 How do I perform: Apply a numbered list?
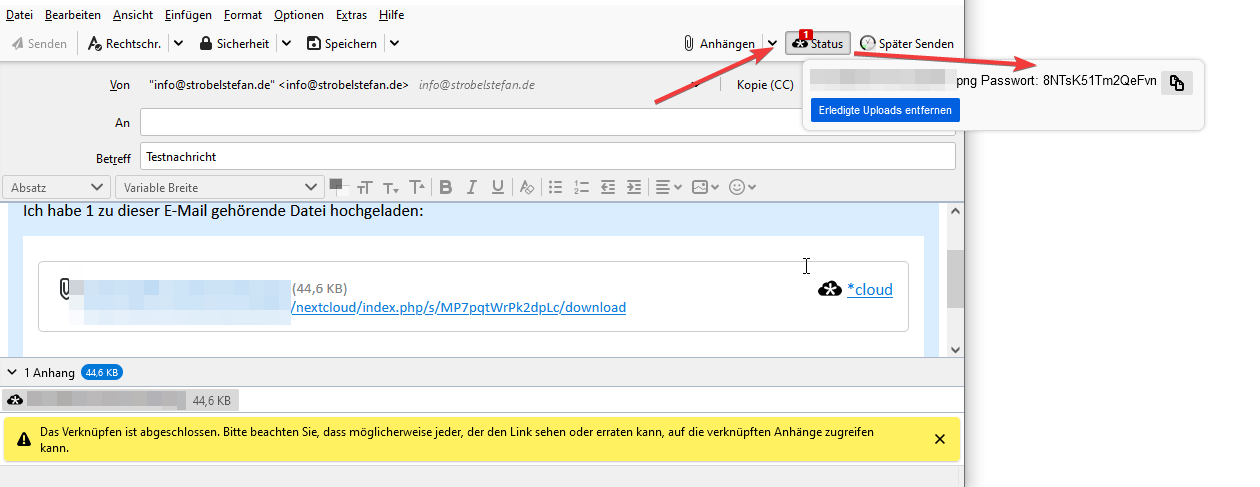coord(582,187)
